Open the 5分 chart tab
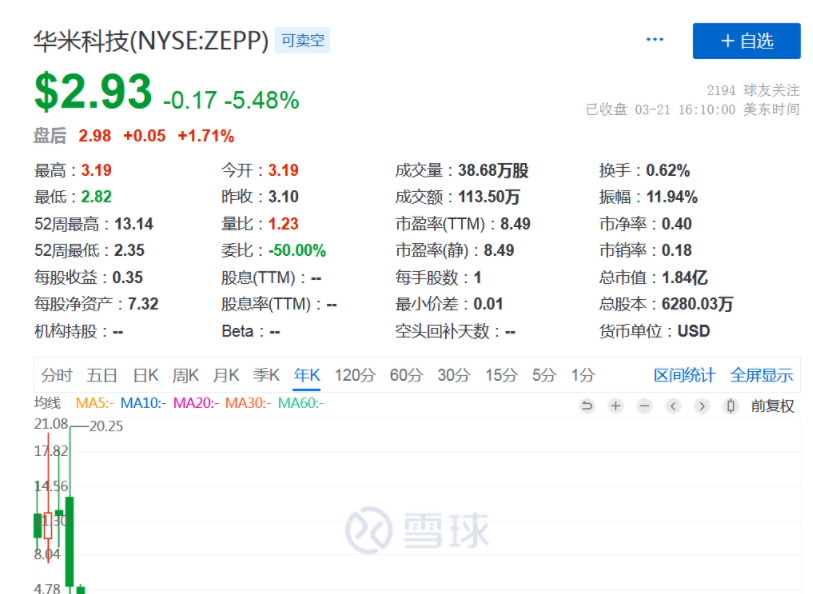 point(544,375)
